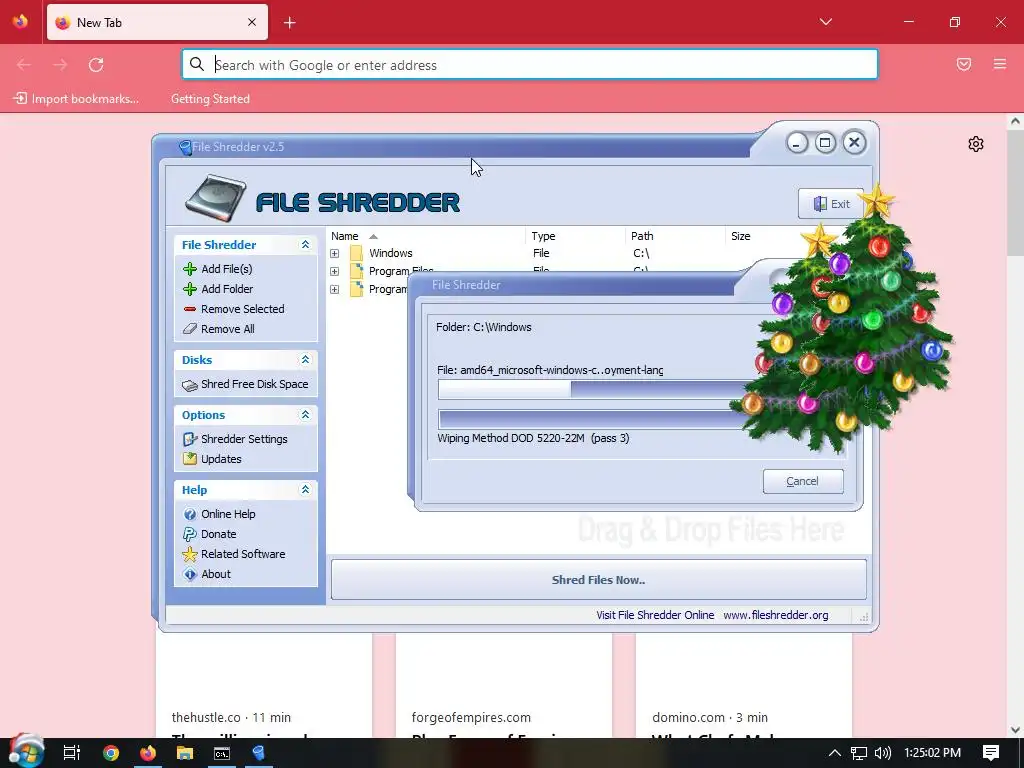
Task: Open the notification center icon
Action: point(991,753)
